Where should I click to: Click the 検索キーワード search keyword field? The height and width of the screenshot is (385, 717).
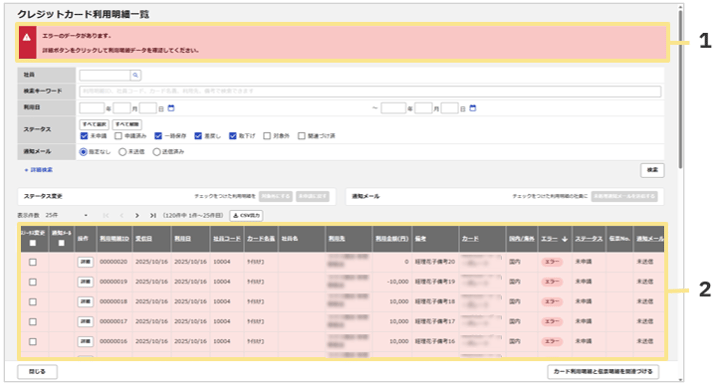(370, 91)
